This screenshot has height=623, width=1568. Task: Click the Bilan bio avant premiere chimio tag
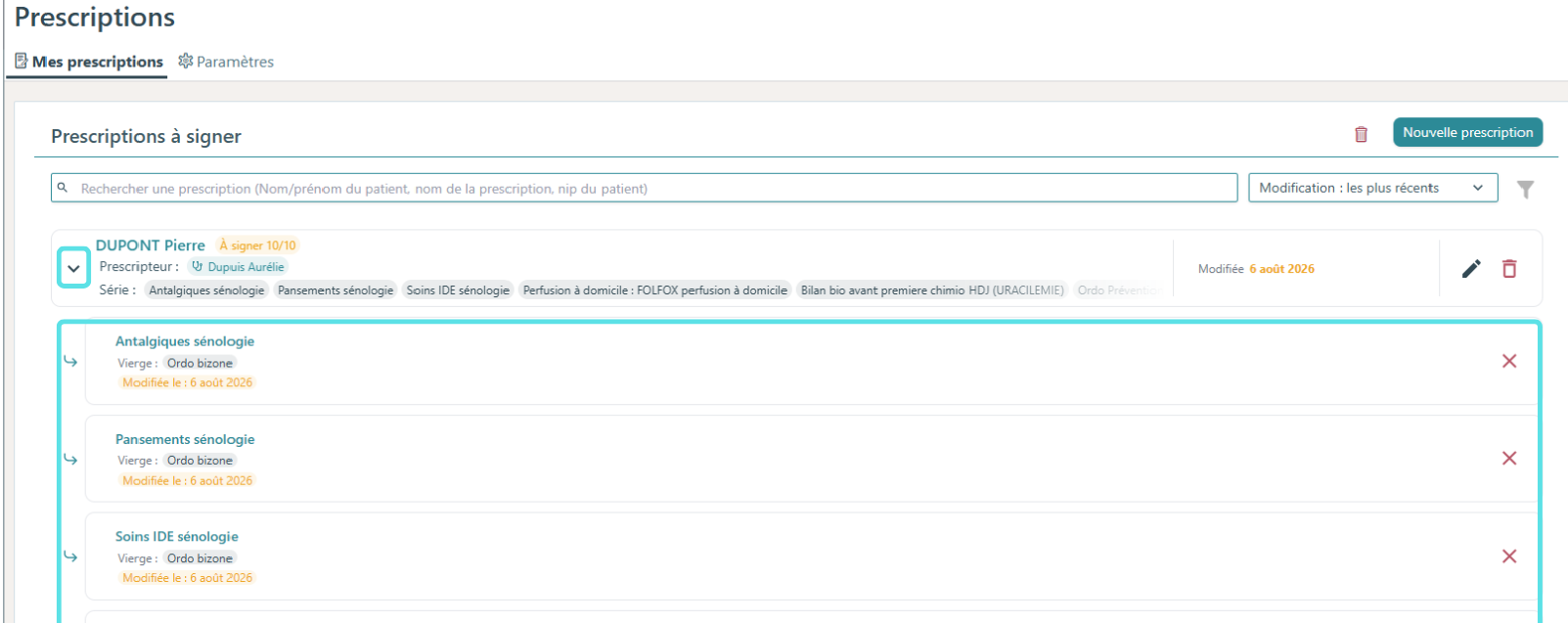tap(932, 290)
